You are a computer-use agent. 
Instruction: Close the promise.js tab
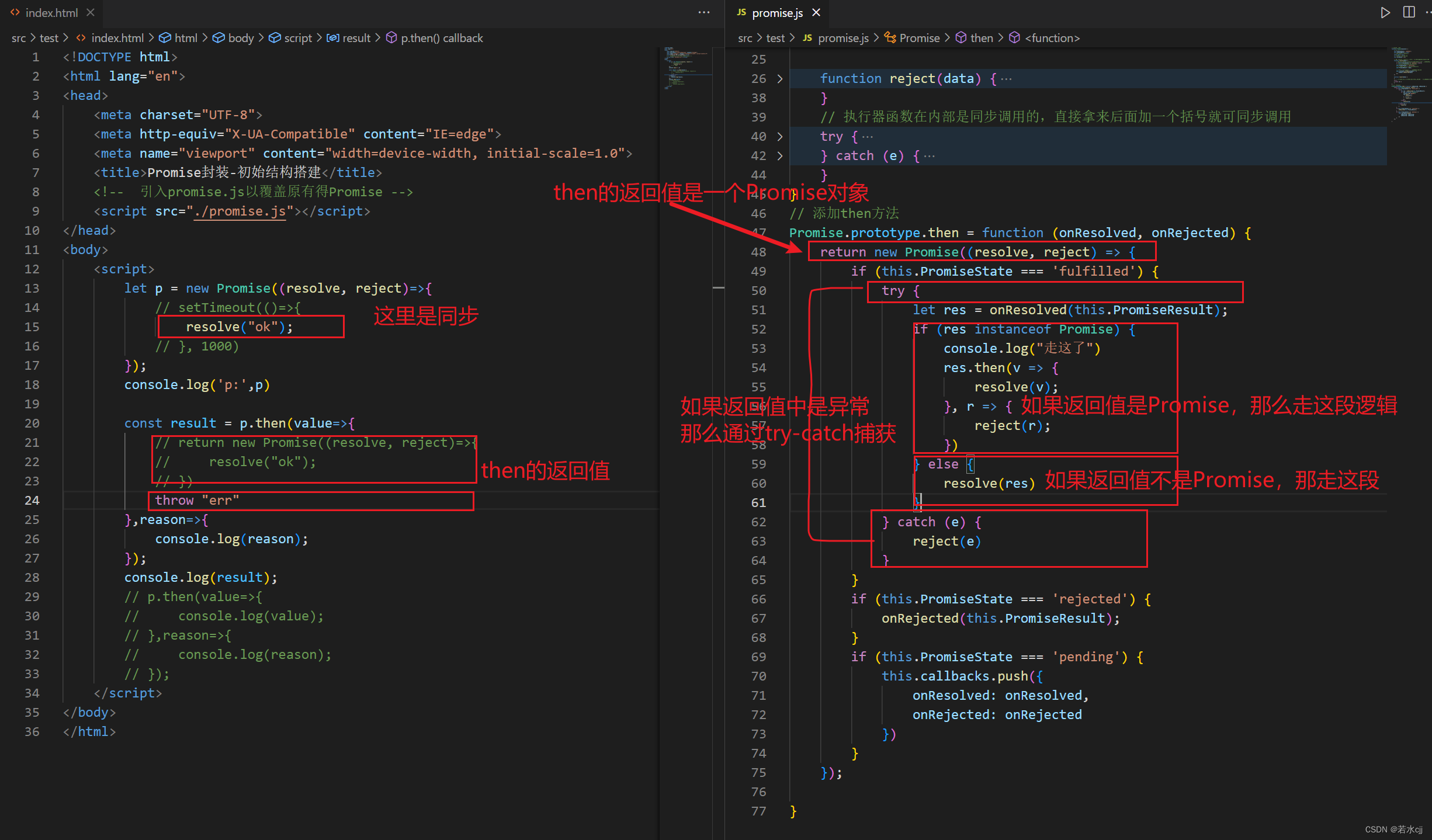coord(816,12)
